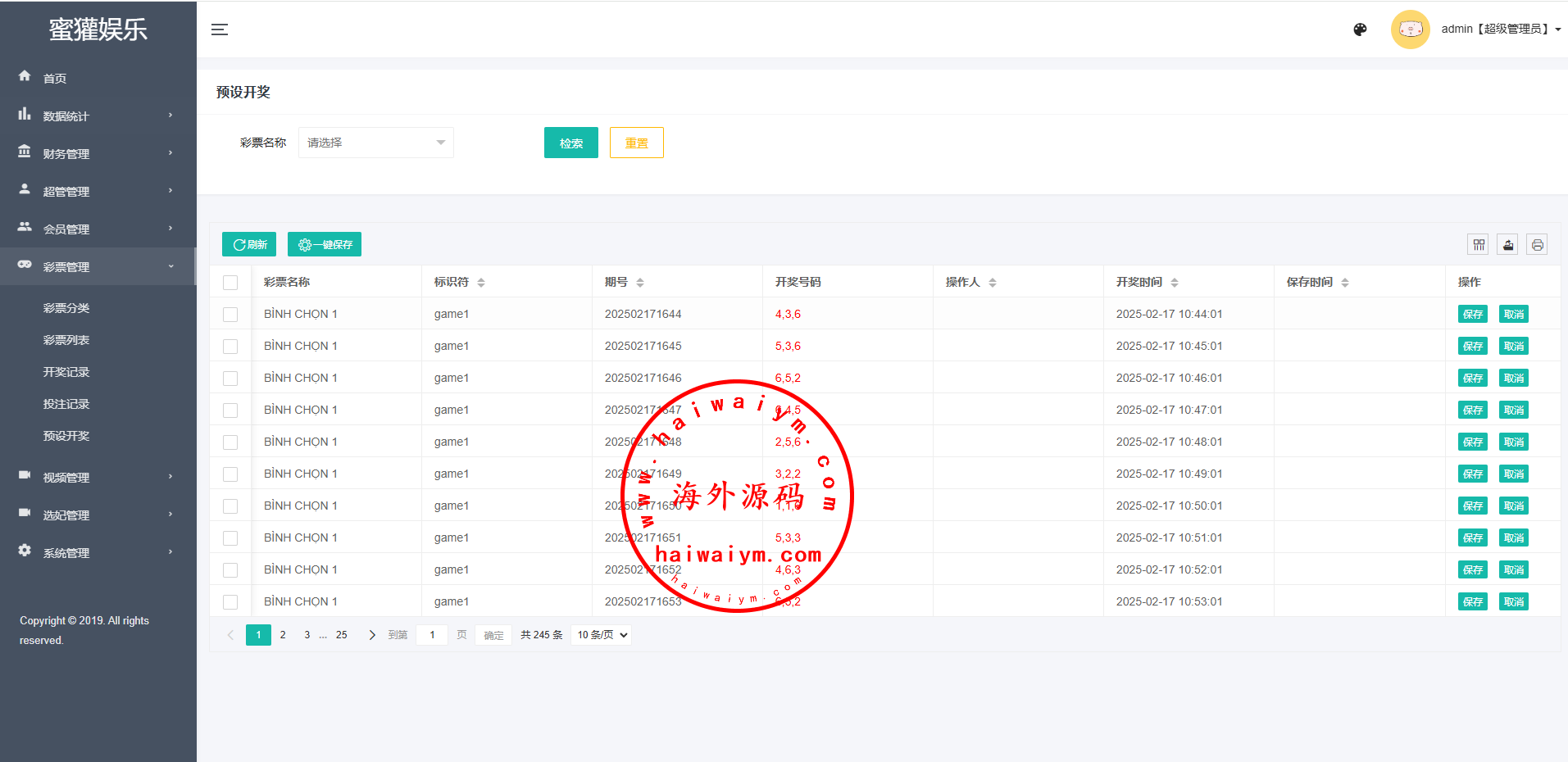The image size is (1568, 762).
Task: Click the 检索 search button
Action: (570, 143)
